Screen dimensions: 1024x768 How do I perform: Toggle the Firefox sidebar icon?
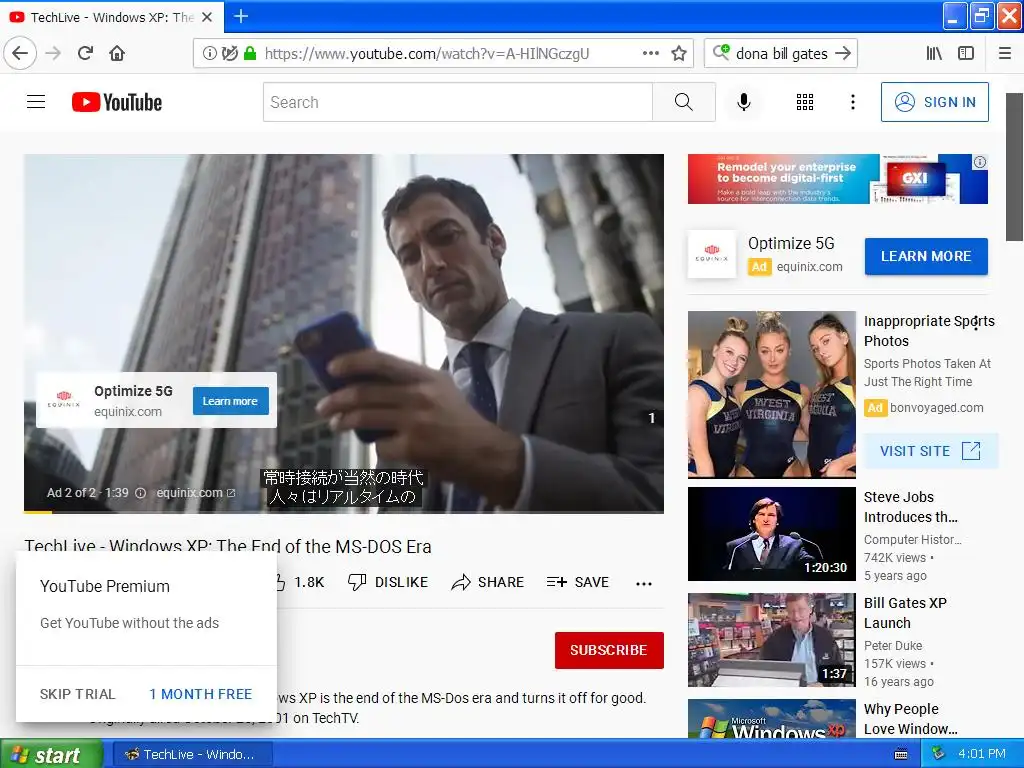click(x=966, y=53)
